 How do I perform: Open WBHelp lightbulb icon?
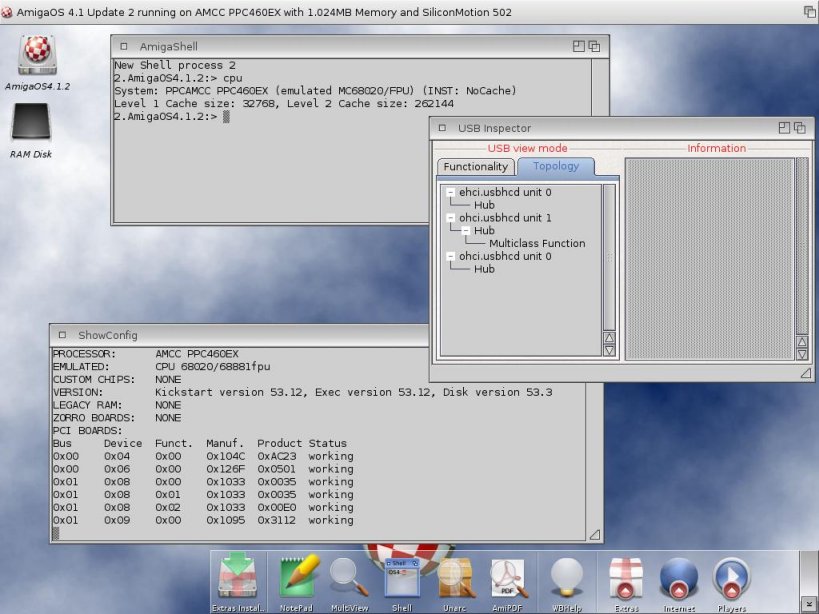click(567, 578)
